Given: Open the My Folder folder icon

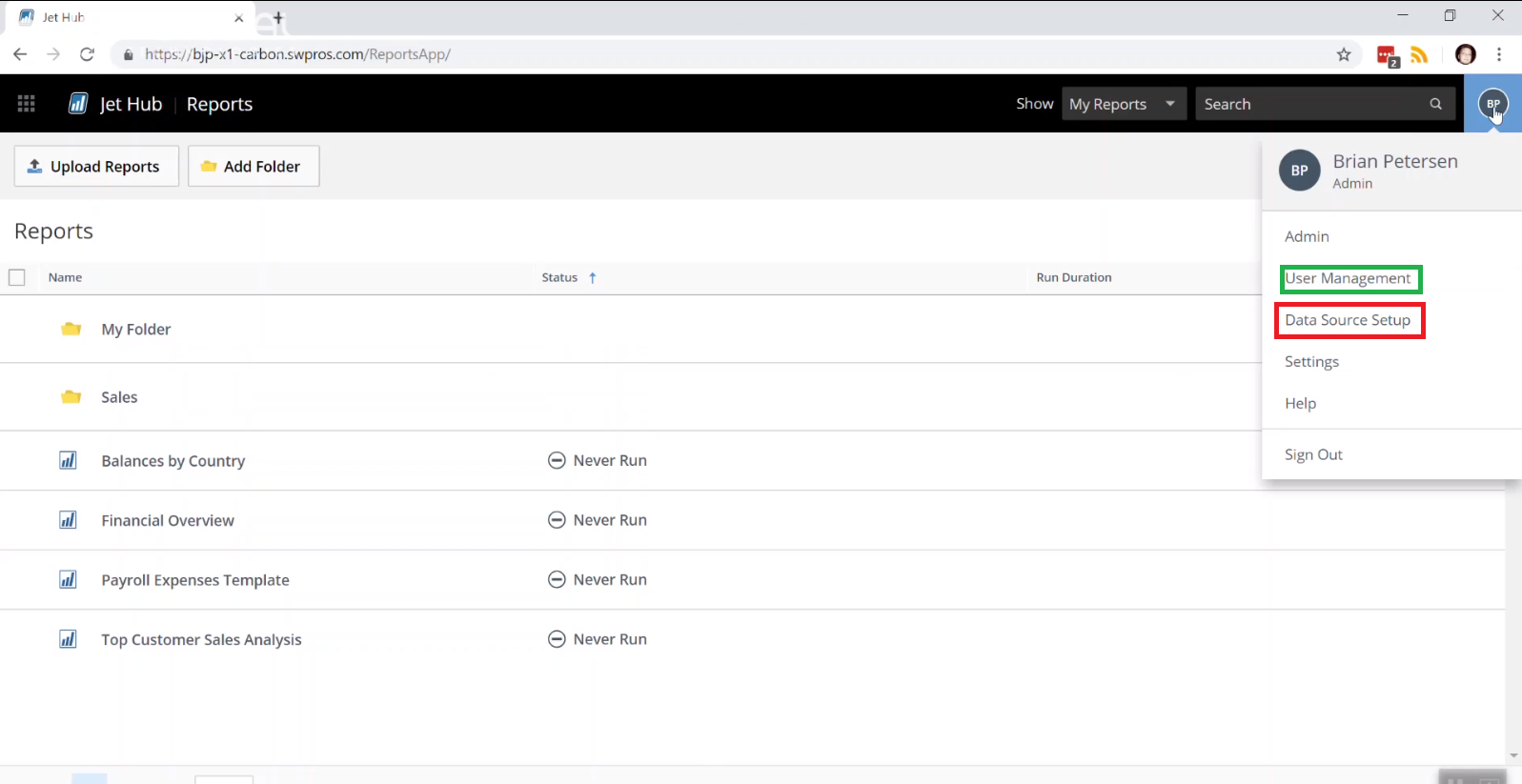Looking at the screenshot, I should tap(71, 330).
